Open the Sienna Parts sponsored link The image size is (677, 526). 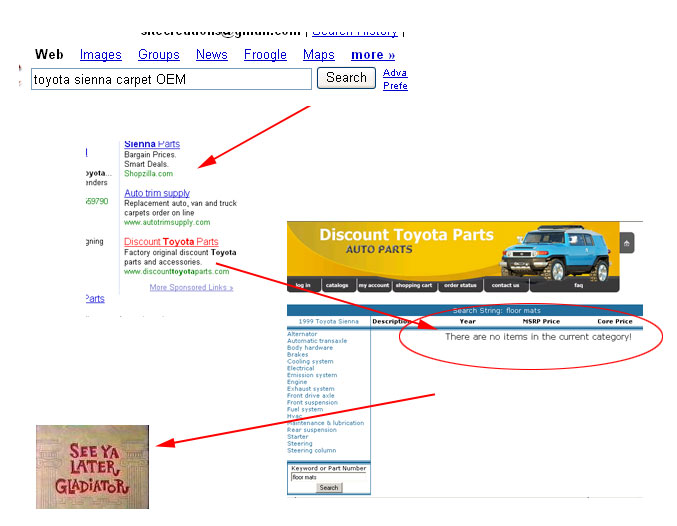coord(152,144)
